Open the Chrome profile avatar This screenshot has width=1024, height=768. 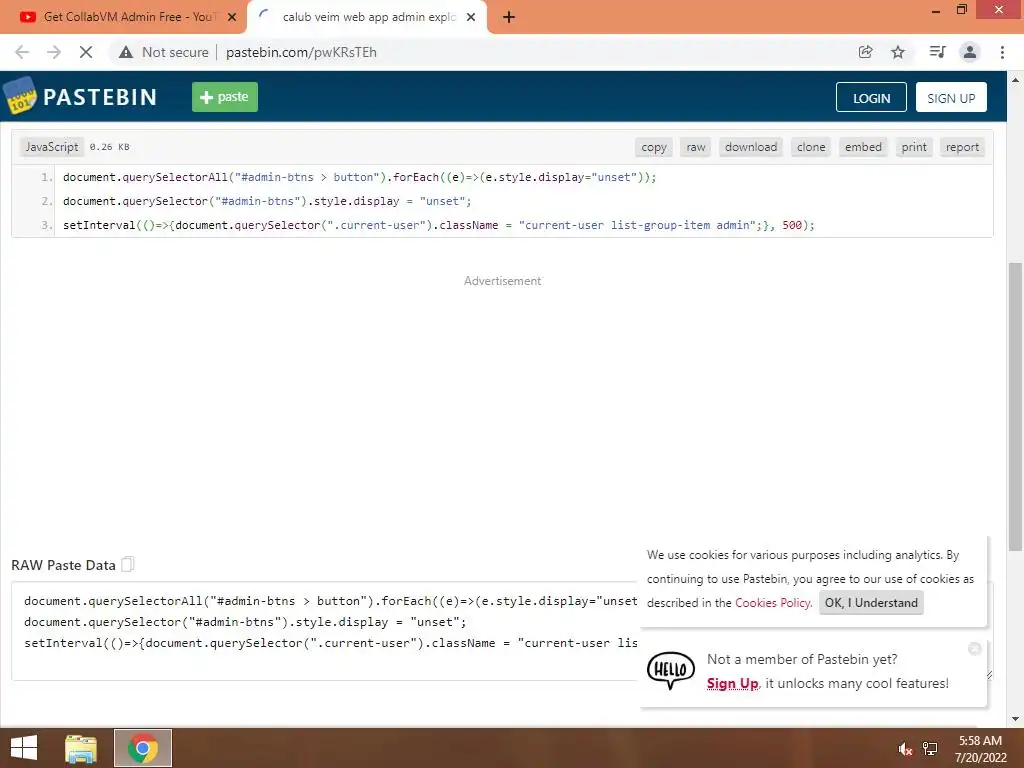coord(970,52)
